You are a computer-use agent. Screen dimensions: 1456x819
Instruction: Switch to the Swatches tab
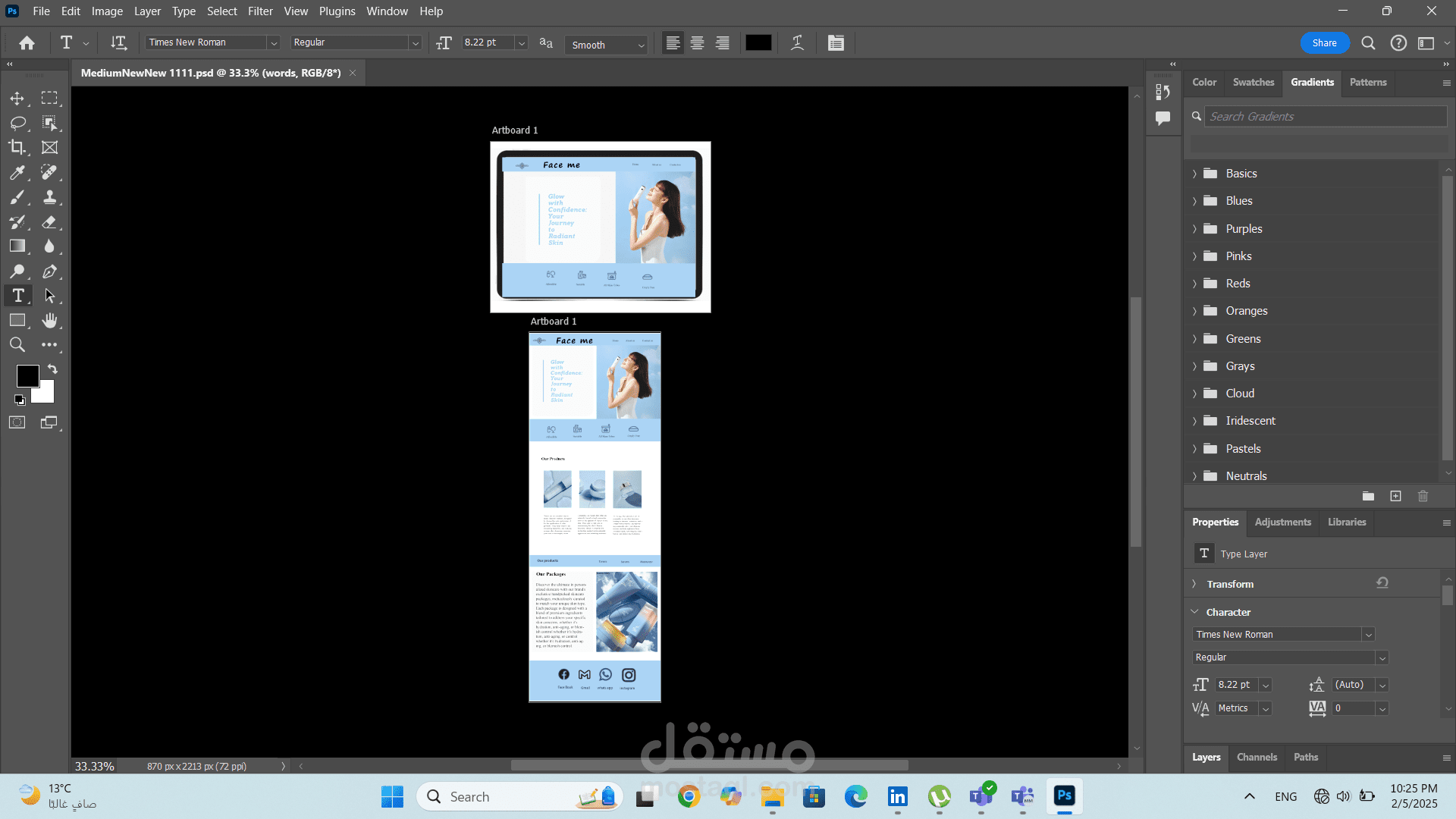coord(1253,82)
